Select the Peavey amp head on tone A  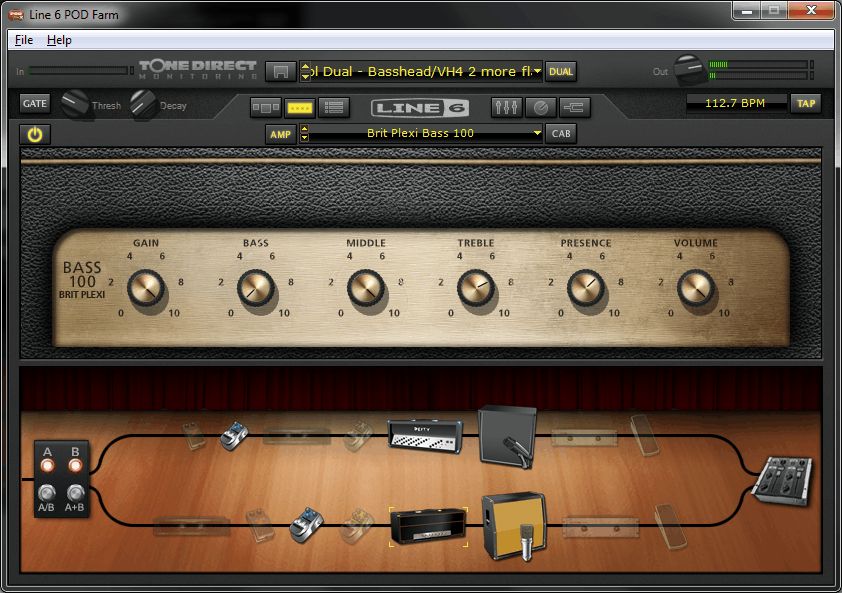tap(425, 436)
